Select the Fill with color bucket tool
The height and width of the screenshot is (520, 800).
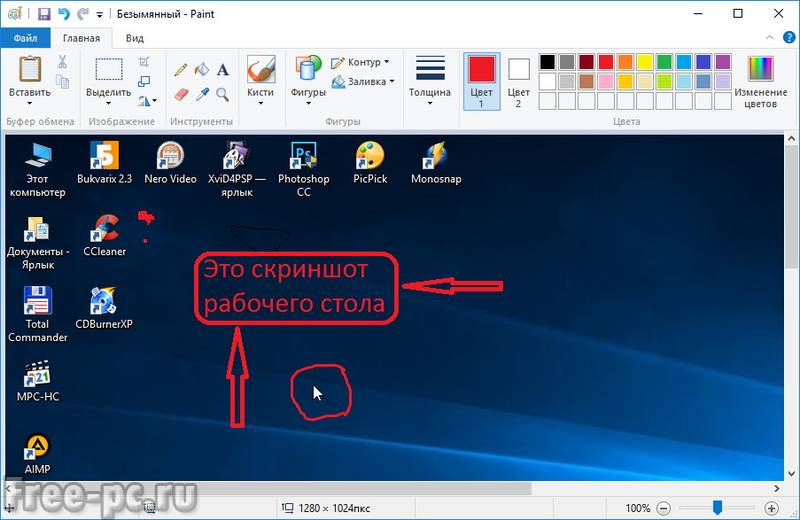[202, 69]
